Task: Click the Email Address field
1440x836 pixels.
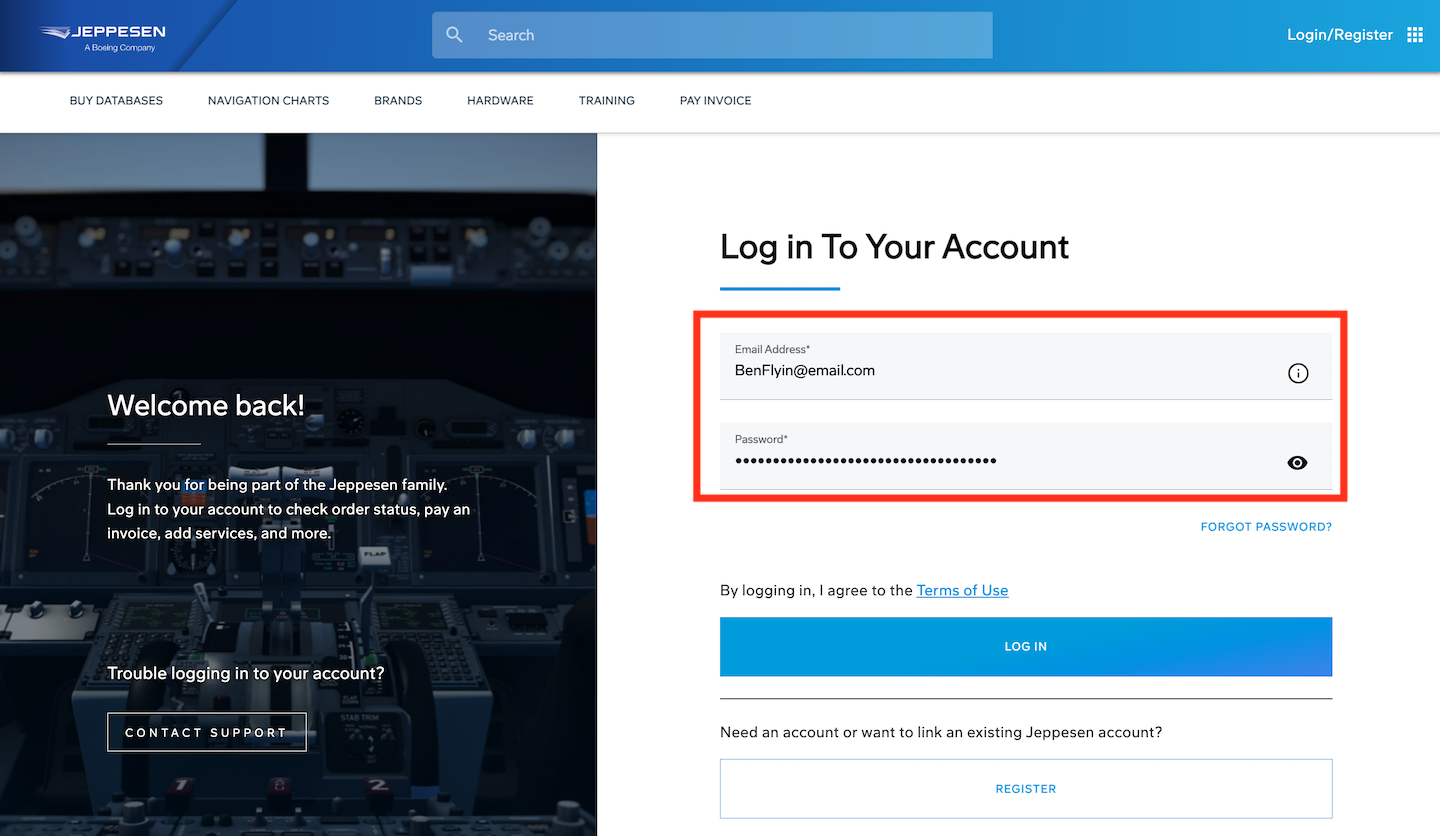Action: (1026, 366)
